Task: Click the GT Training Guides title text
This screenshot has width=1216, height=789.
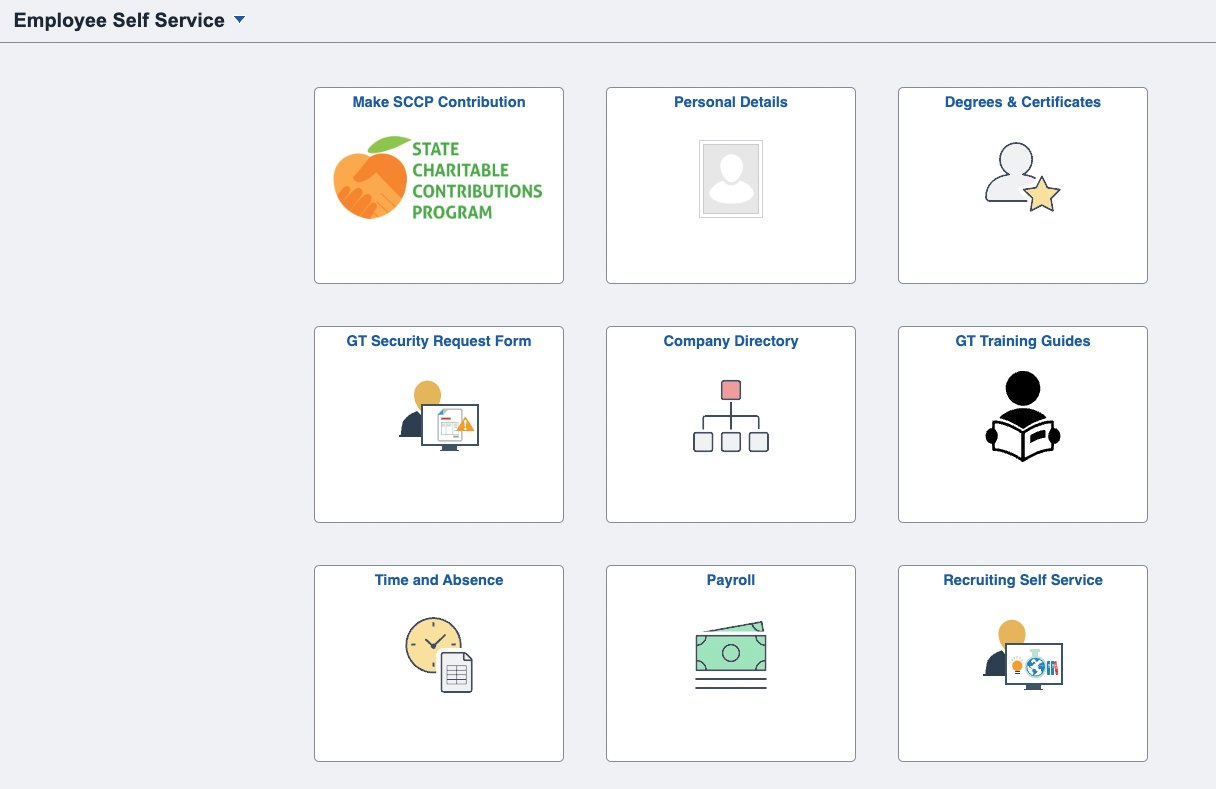Action: coord(1023,341)
